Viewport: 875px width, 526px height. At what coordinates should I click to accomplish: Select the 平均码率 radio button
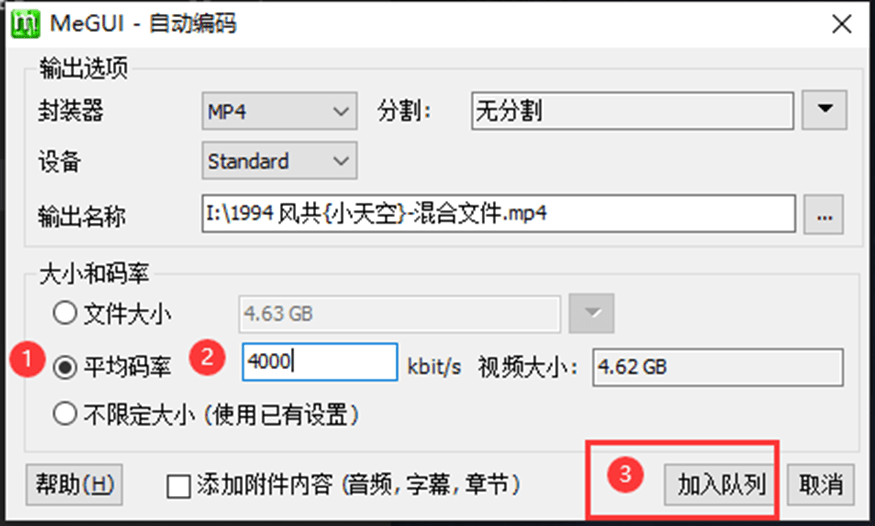point(66,367)
